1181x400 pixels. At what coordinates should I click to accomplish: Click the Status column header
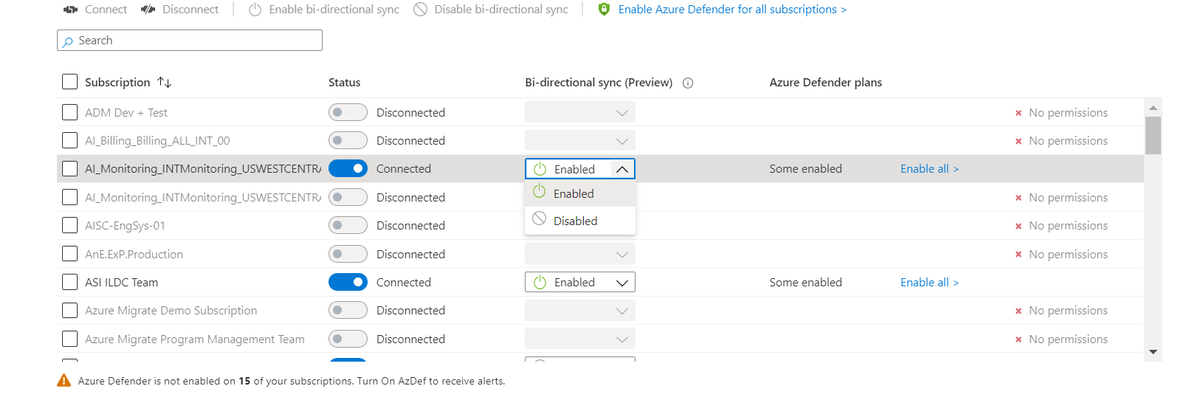[344, 83]
